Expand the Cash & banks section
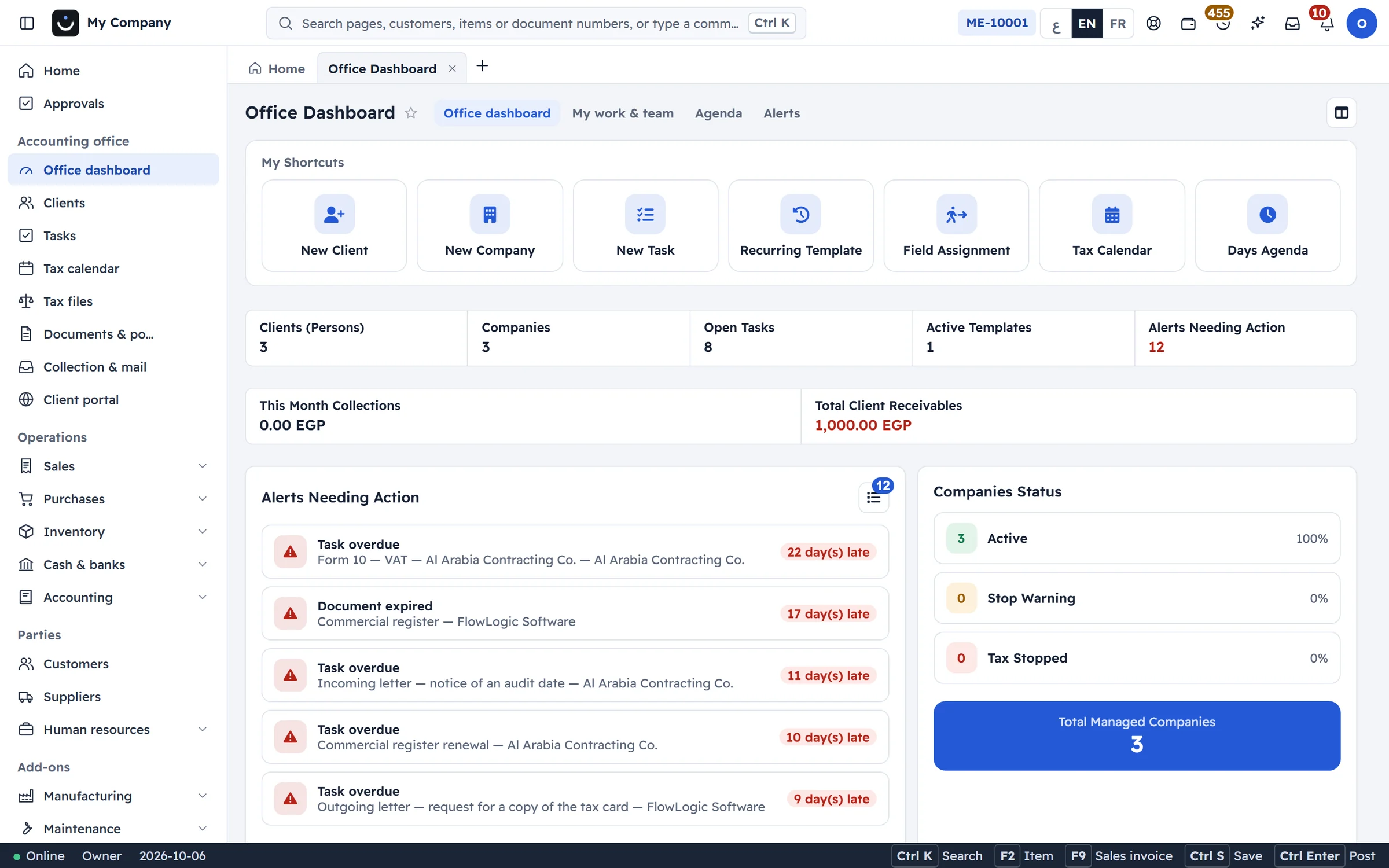This screenshot has height=868, width=1389. 113,564
